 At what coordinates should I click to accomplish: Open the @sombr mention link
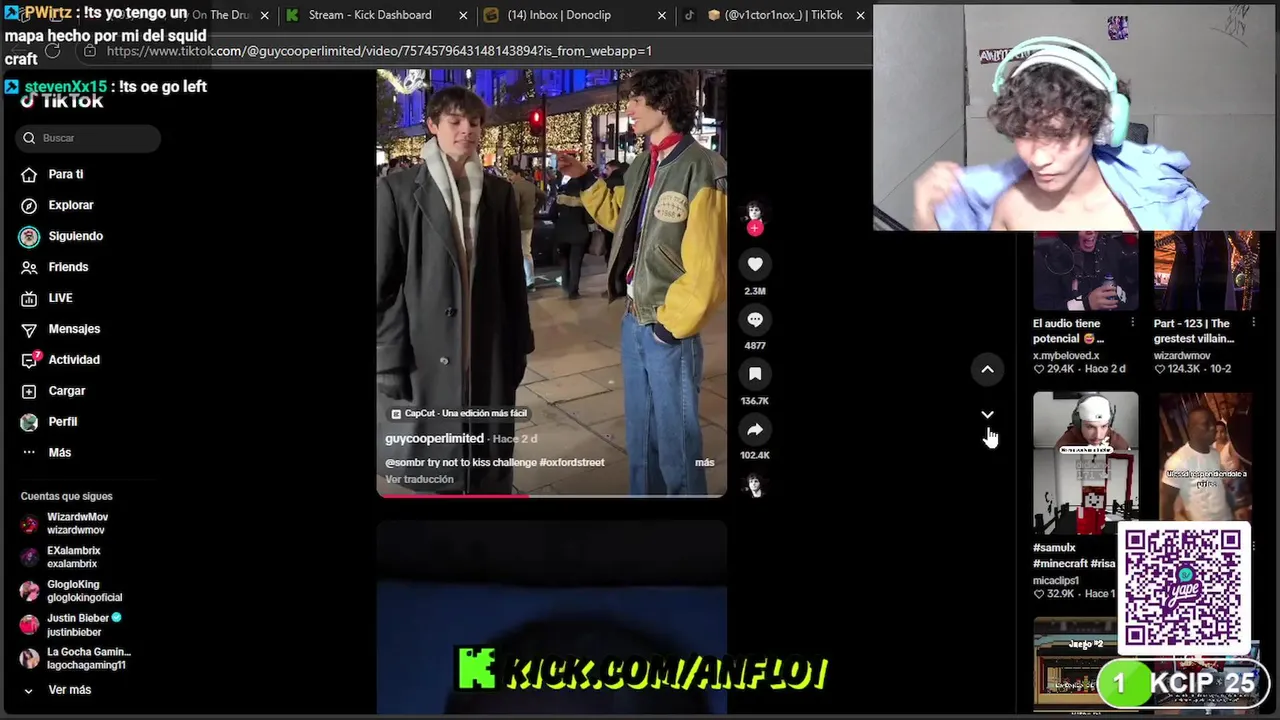(404, 462)
